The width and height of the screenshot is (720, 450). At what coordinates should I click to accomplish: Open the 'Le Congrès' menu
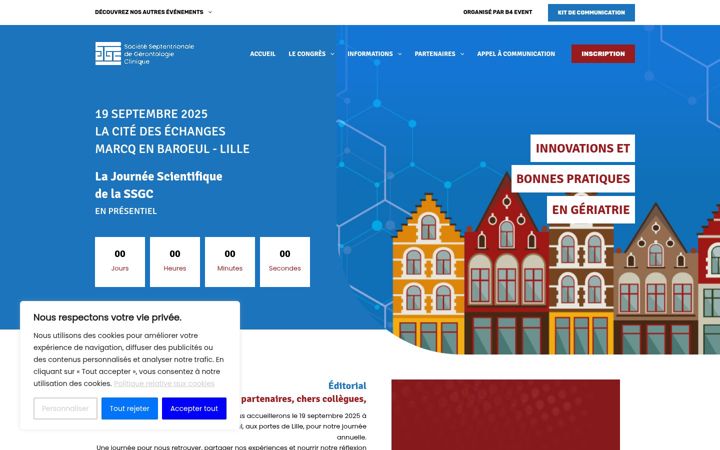click(x=307, y=54)
